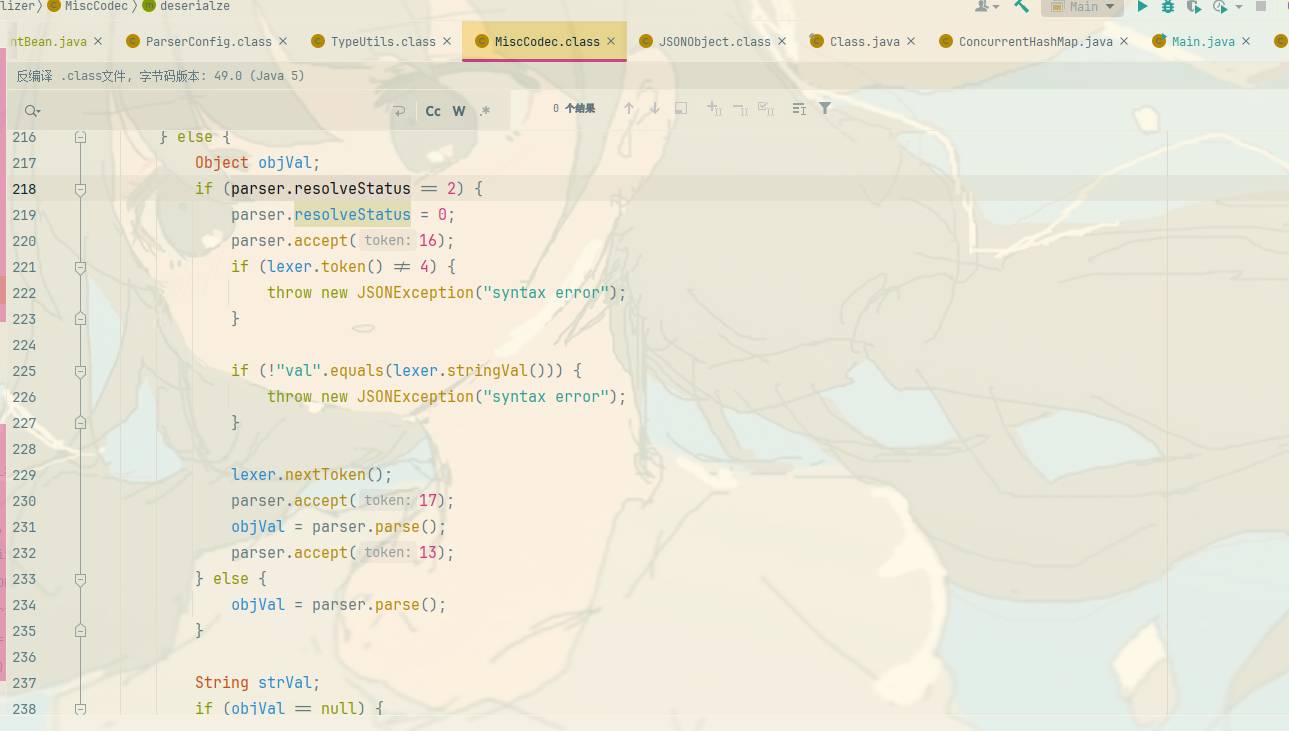The image size is (1289, 731).
Task: Switch to the JSONObject.class tab
Action: [714, 42]
